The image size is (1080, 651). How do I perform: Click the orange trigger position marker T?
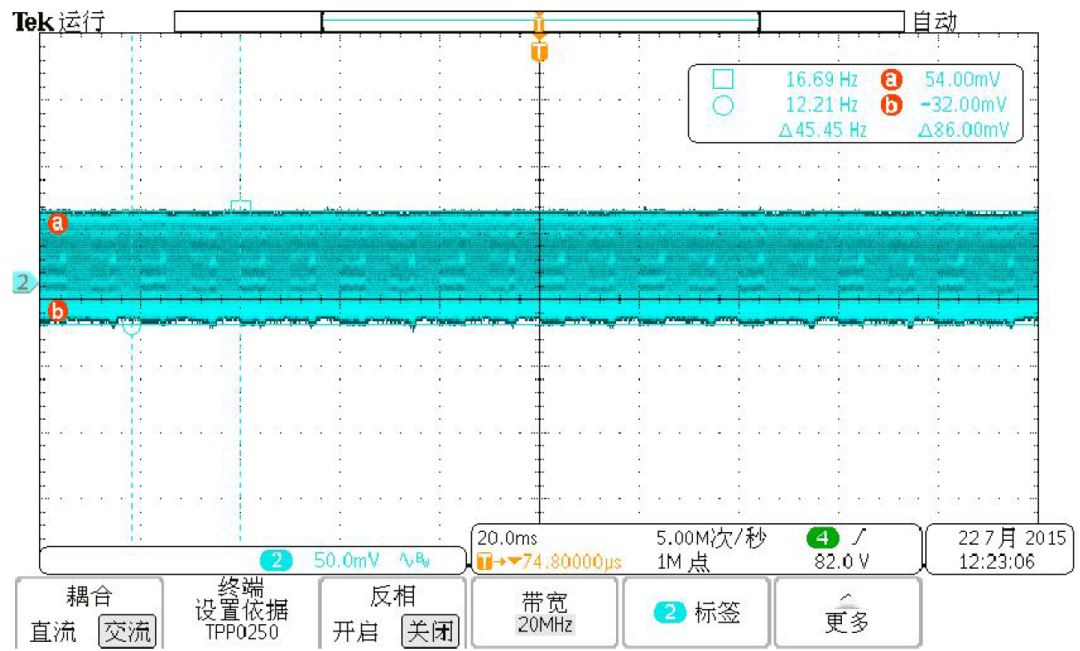[x=539, y=46]
